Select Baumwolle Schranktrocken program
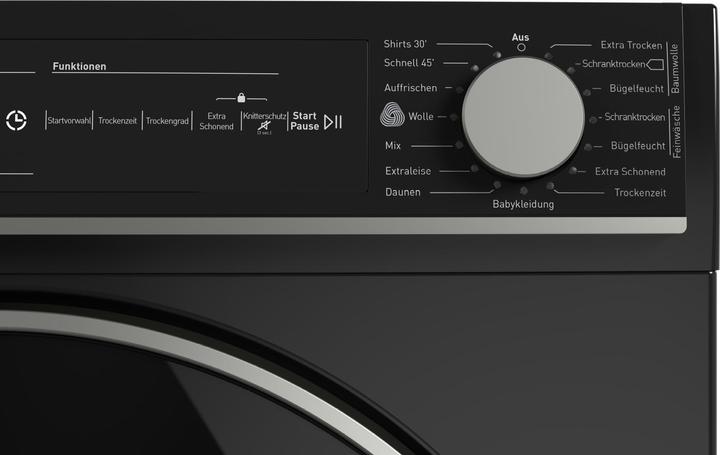Screen dimensions: 720x455 point(613,64)
